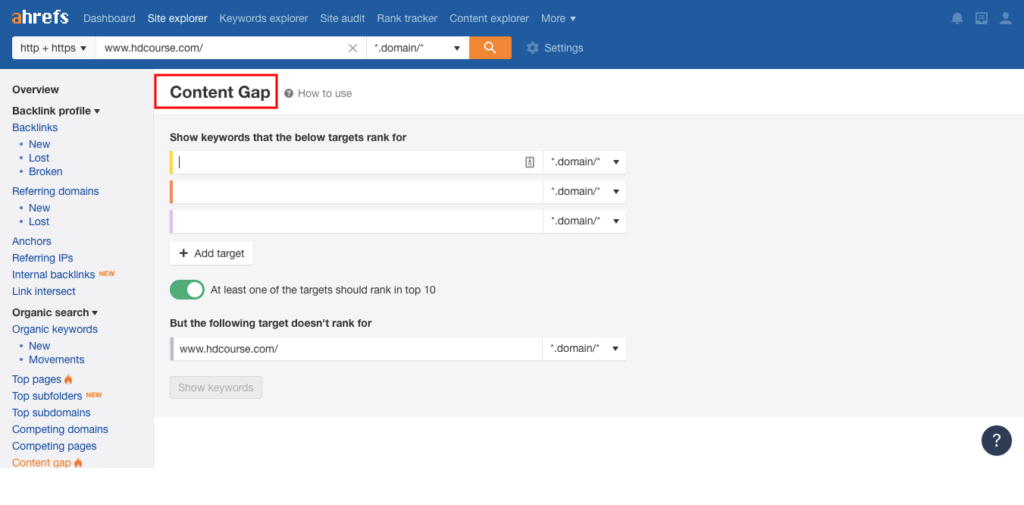The width and height of the screenshot is (1024, 505).
Task: Open New under Referring domains
Action: 39,208
